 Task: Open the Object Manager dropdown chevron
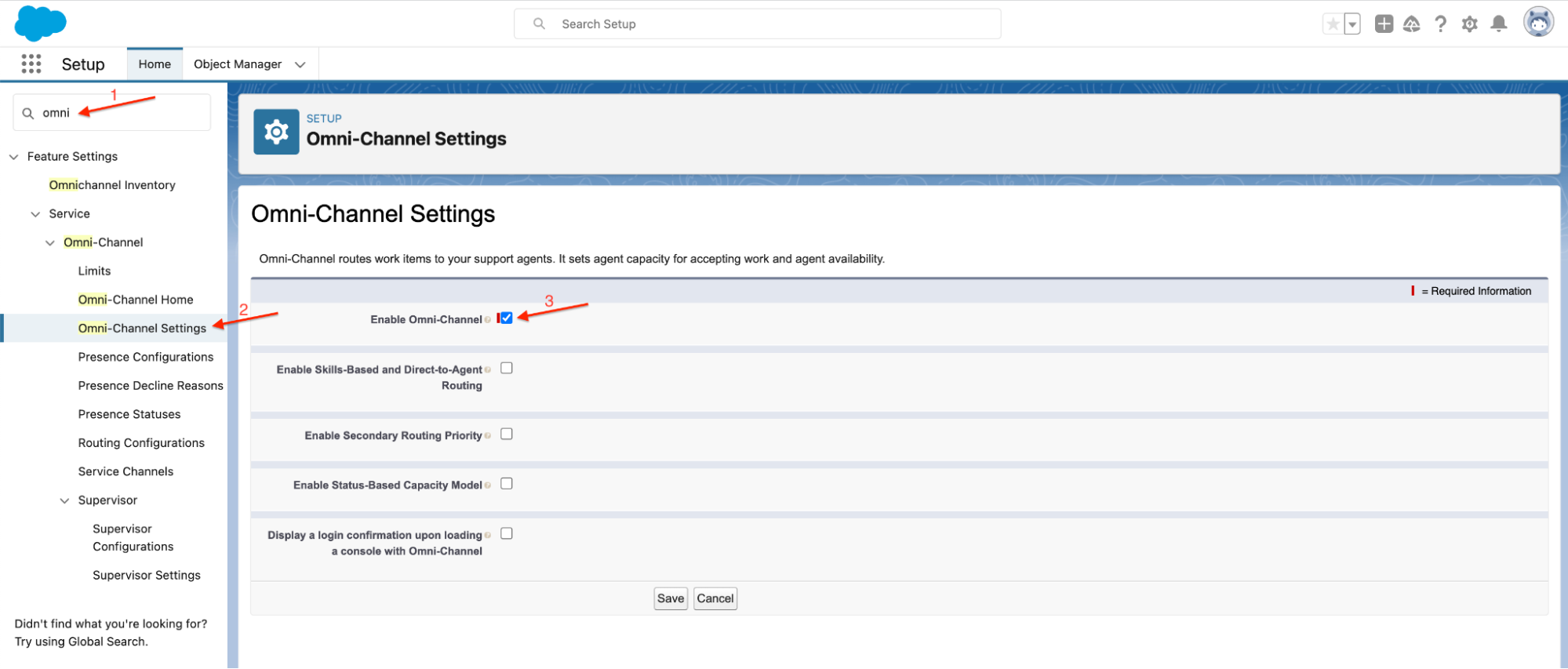coord(300,65)
